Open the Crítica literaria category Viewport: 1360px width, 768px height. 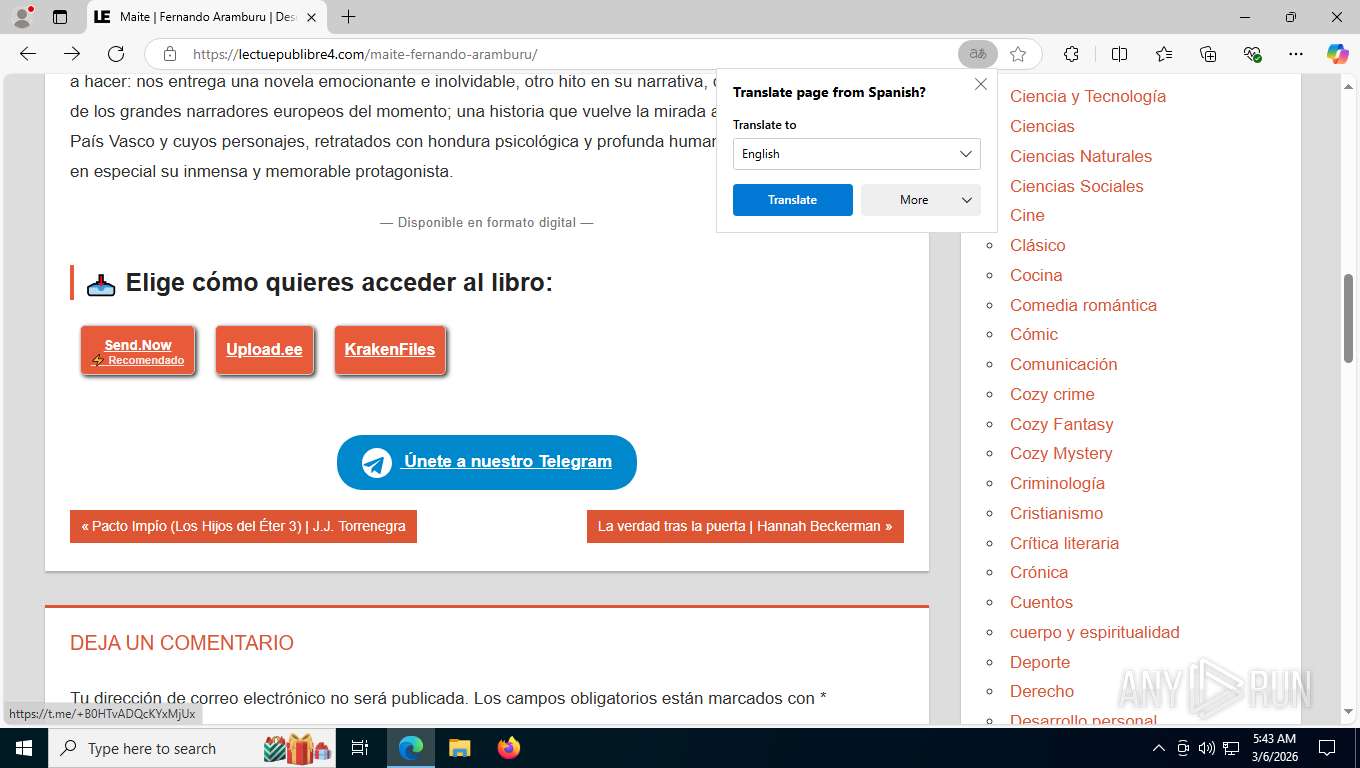(x=1064, y=543)
